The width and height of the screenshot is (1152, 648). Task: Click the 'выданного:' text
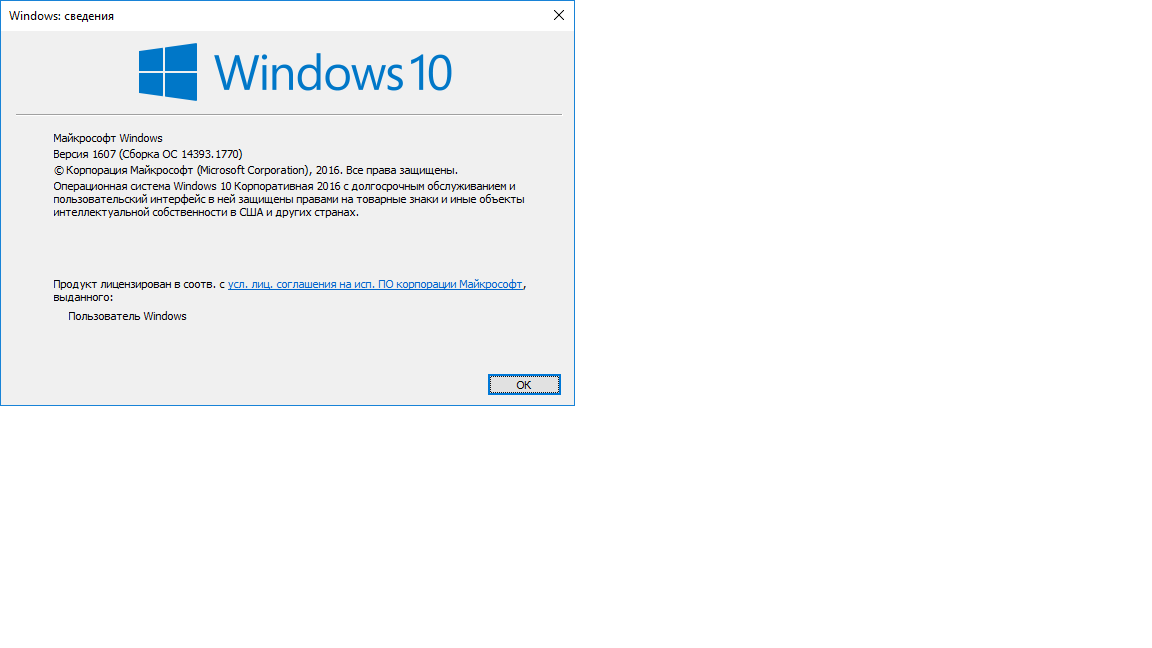pos(83,298)
